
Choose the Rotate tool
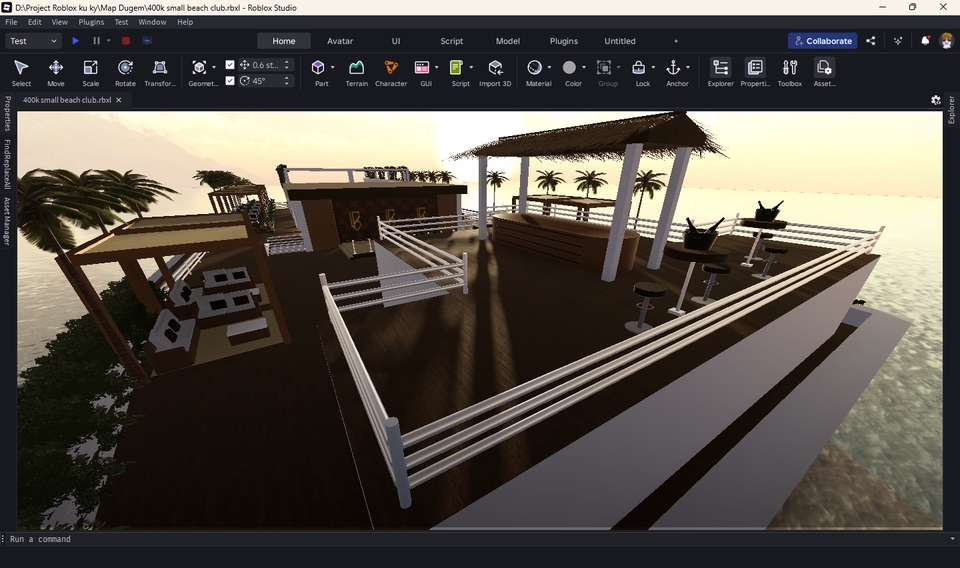click(x=125, y=68)
